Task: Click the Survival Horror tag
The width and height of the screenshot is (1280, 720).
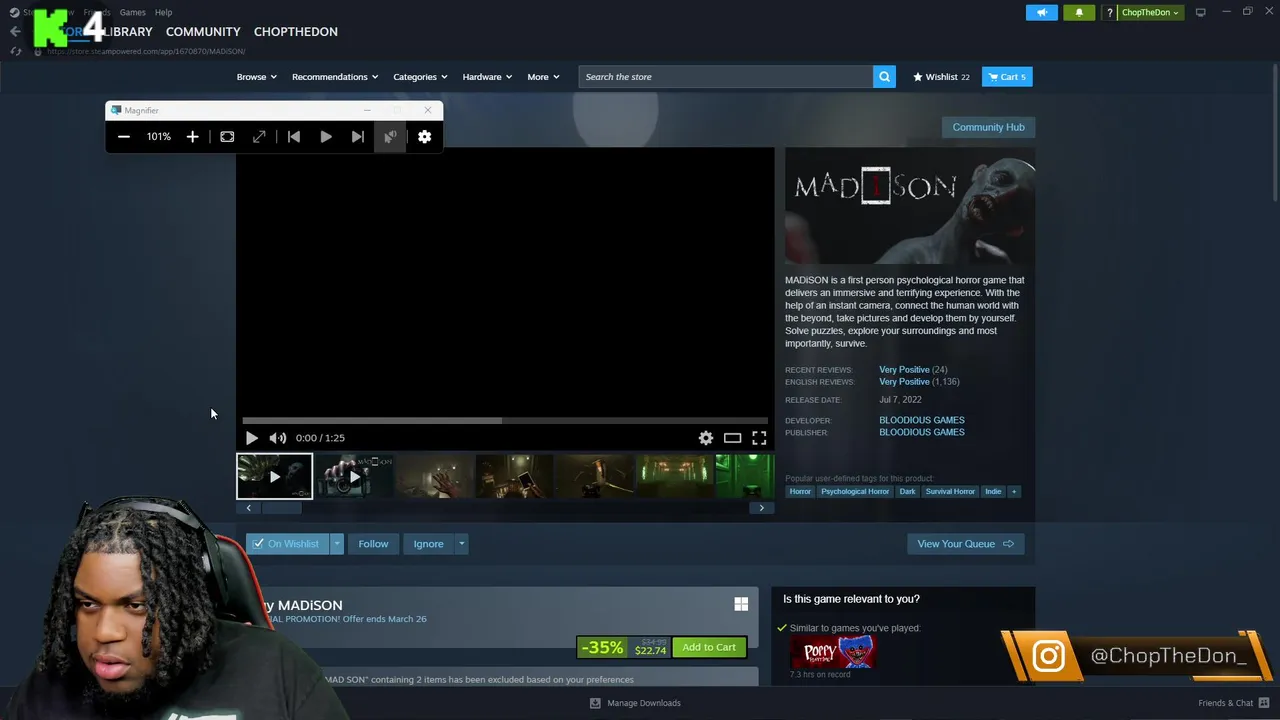Action: (x=950, y=492)
